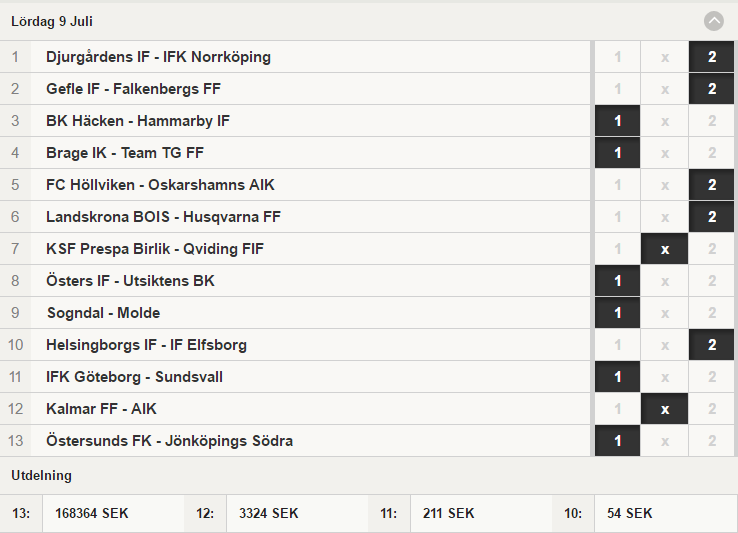Click the 12 correct payout 3324 SEK
Viewport: 738px width, 533px height.
coord(269,513)
